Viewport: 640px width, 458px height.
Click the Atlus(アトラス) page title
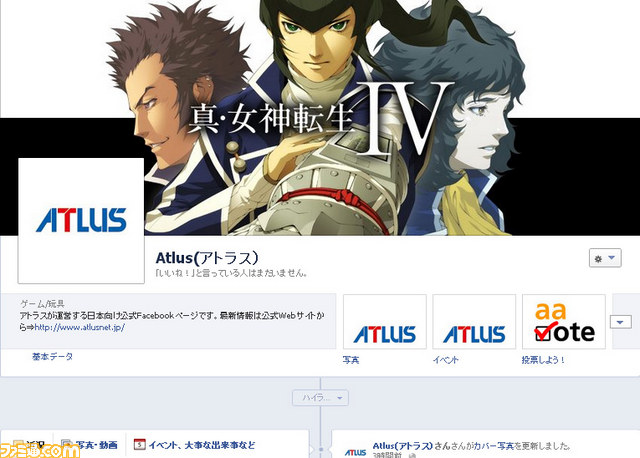(x=207, y=258)
